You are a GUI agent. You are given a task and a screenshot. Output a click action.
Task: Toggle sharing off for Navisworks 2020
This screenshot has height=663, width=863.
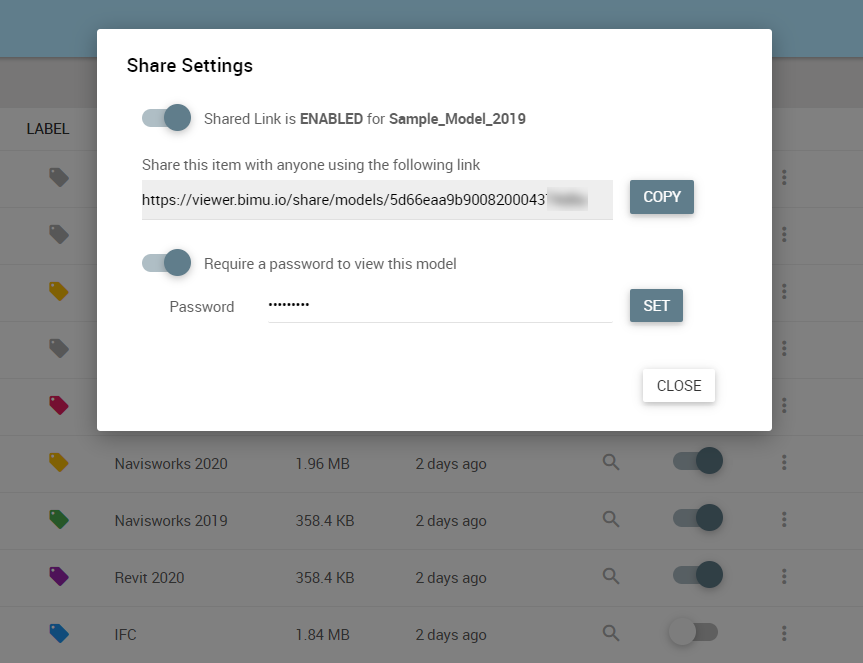(x=697, y=461)
